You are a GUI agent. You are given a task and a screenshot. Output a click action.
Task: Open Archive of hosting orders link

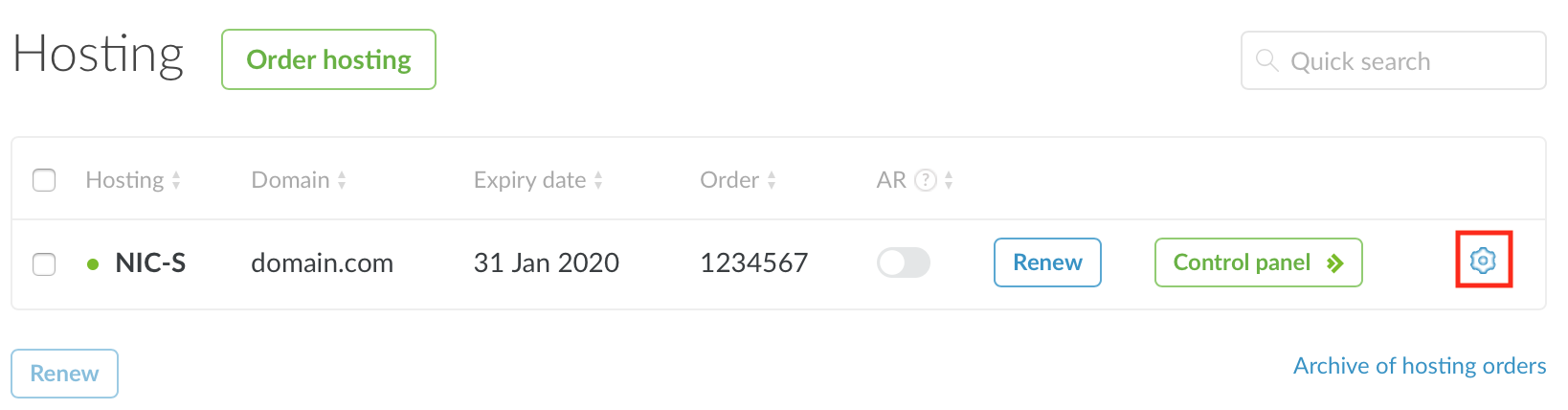point(1419,366)
